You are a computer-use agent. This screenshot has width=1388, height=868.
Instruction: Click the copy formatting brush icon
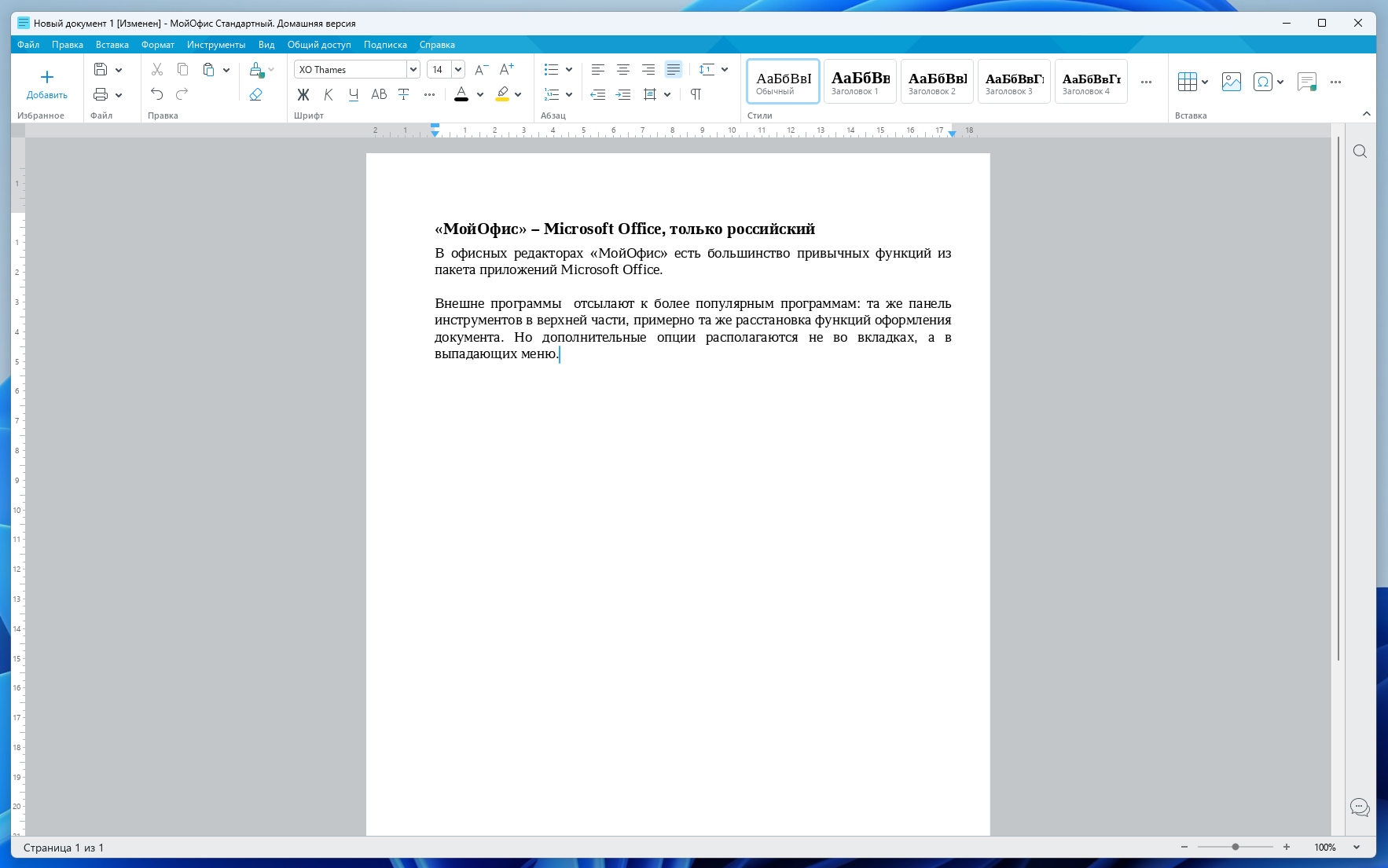pos(255,69)
